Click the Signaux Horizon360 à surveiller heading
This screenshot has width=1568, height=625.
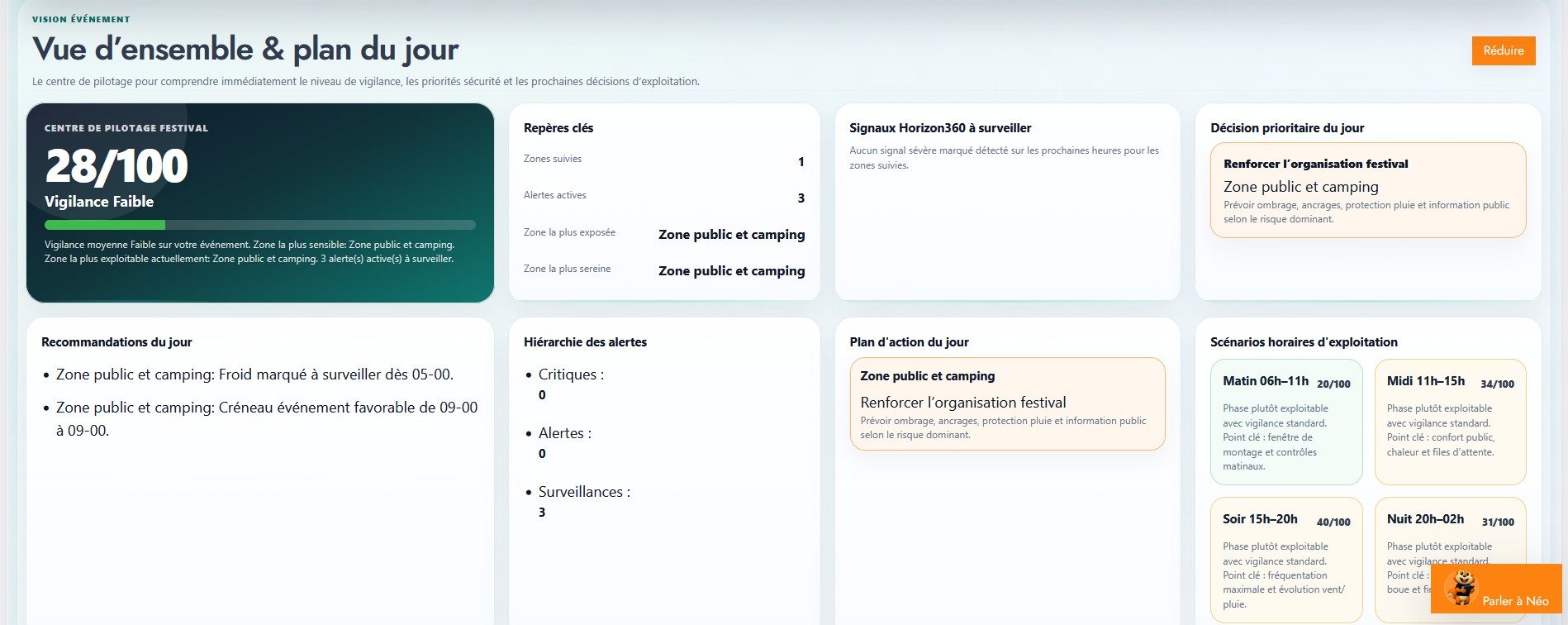[940, 128]
